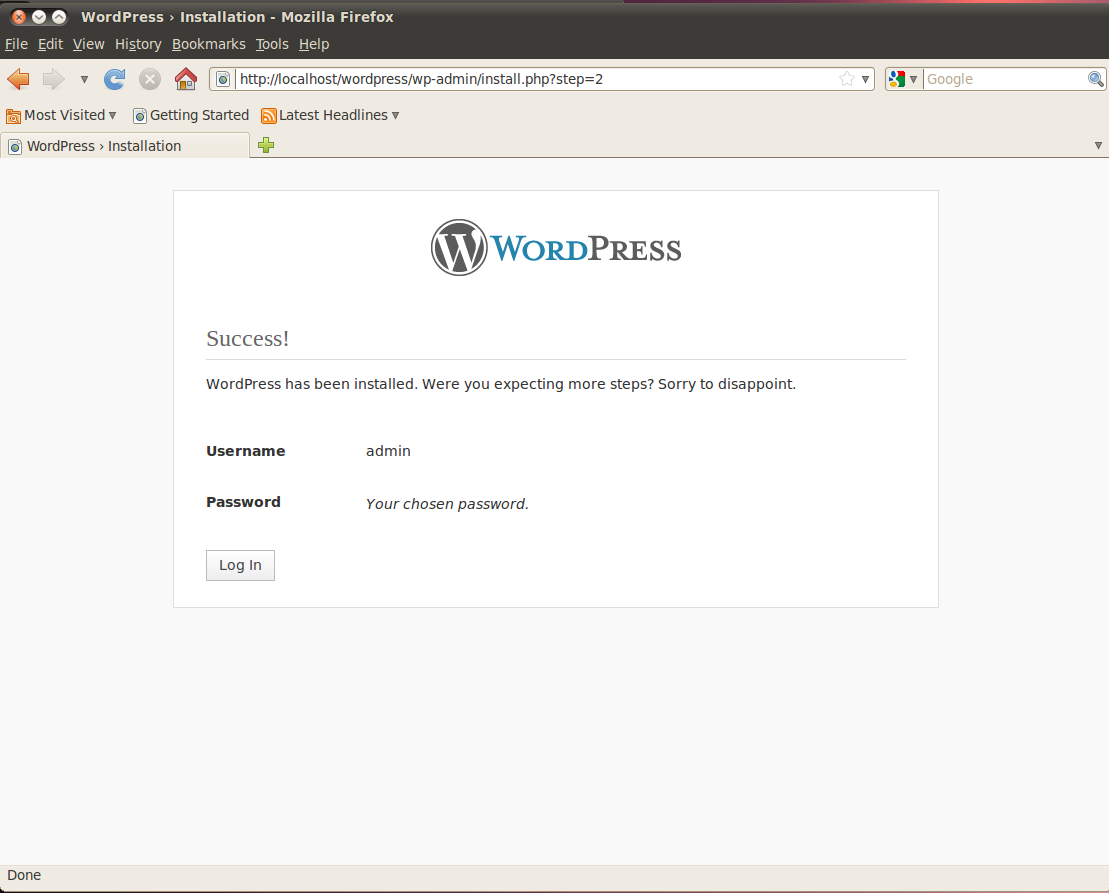This screenshot has height=893, width=1109.
Task: Go back using the orange Back arrow
Action: point(18,79)
